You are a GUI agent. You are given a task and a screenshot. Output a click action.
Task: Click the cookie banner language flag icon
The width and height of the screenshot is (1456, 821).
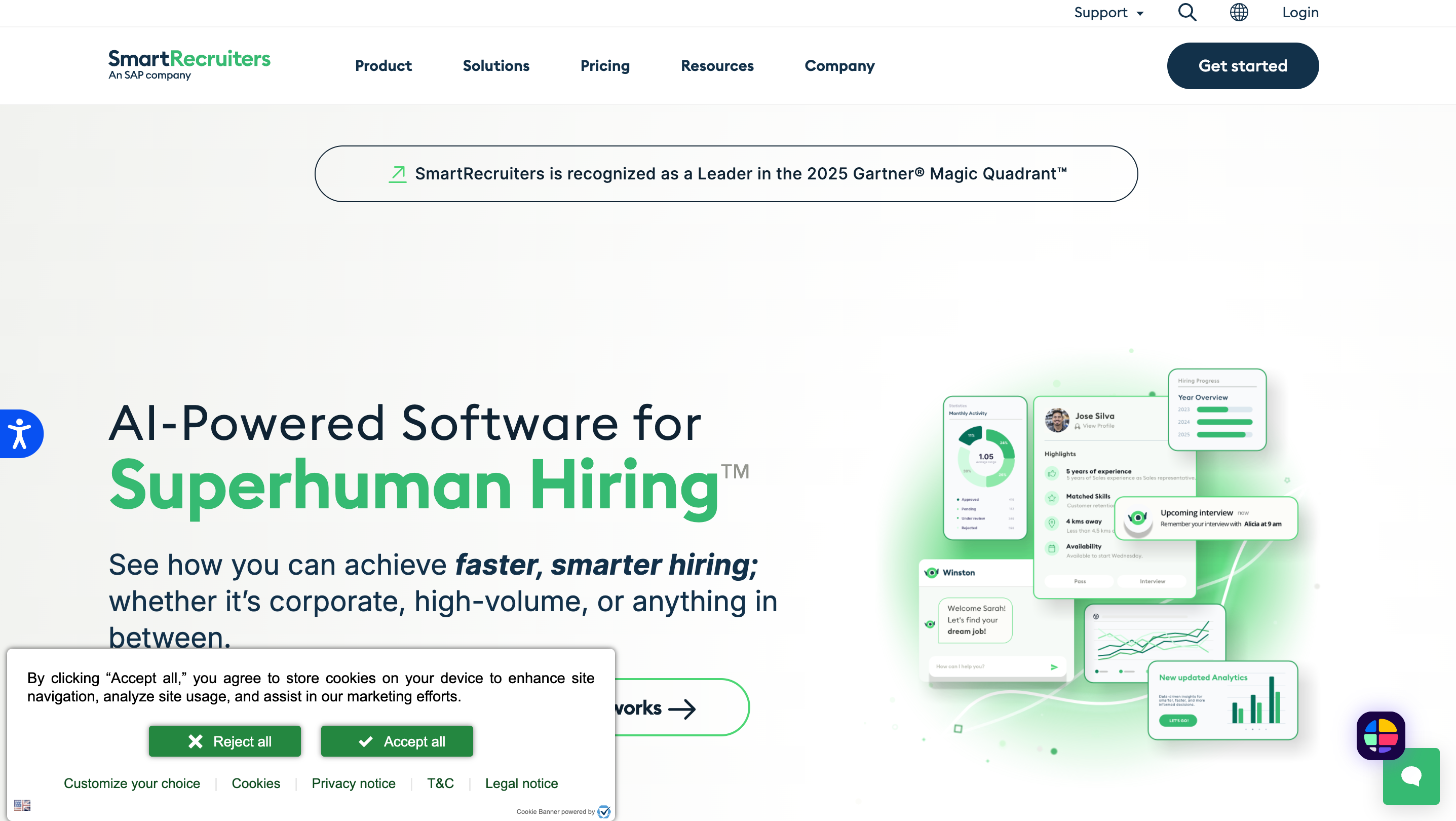point(22,804)
